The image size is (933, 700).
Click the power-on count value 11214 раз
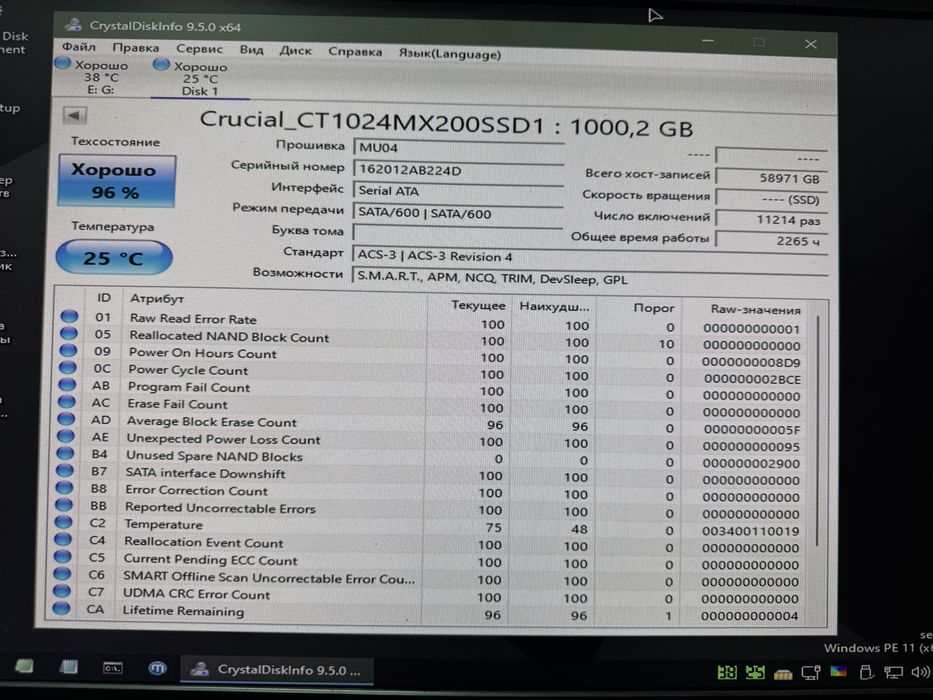click(771, 220)
